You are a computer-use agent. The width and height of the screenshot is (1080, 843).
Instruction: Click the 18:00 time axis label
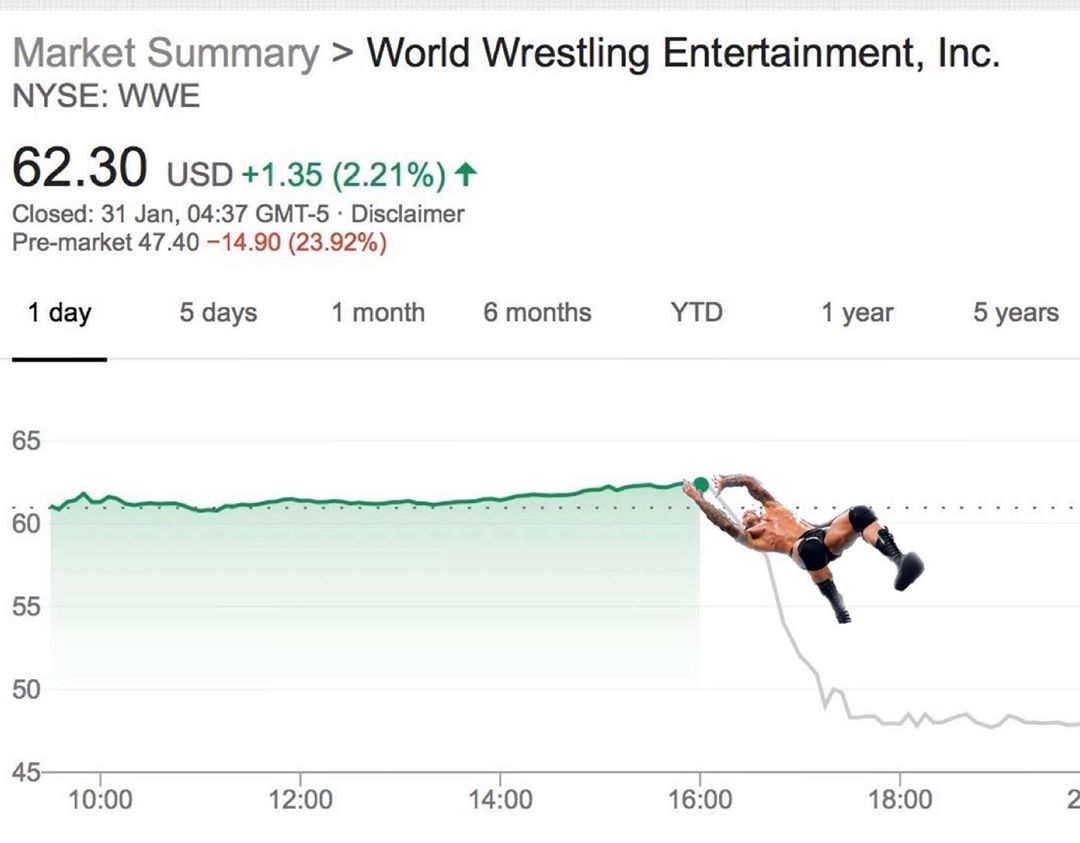pos(900,799)
